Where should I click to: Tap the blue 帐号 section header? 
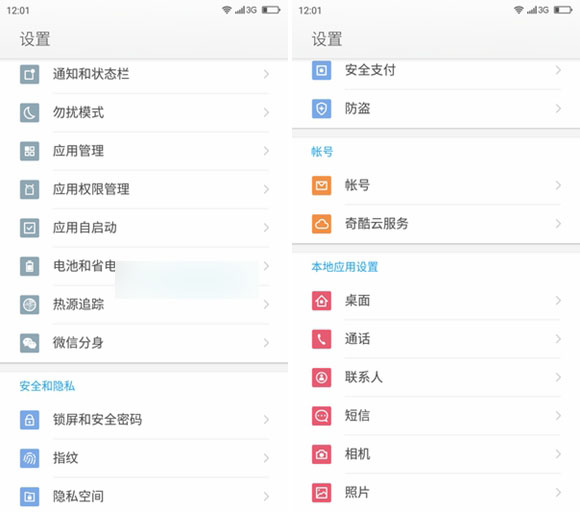pyautogui.click(x=322, y=152)
